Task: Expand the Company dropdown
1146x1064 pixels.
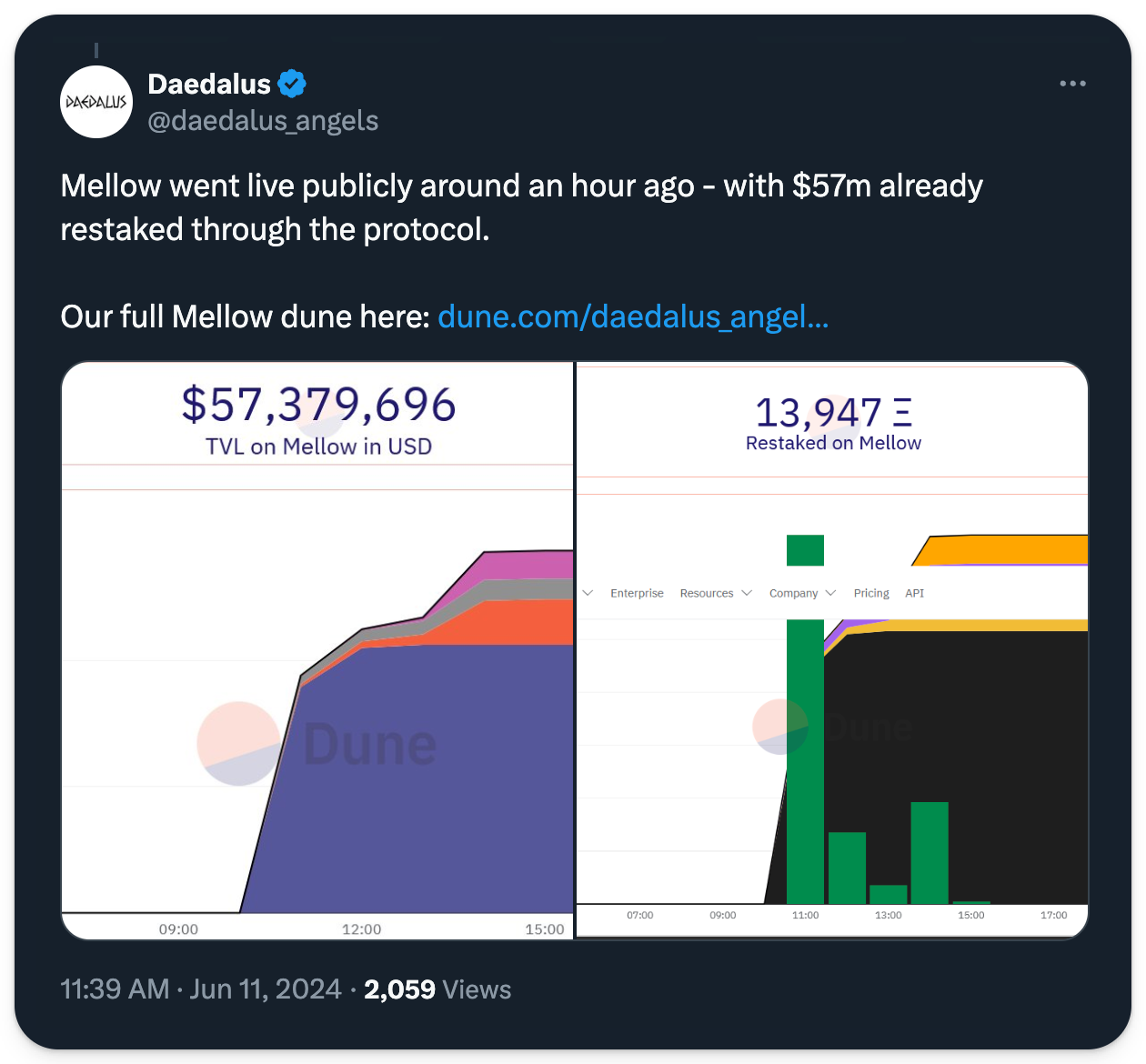Action: pos(802,593)
